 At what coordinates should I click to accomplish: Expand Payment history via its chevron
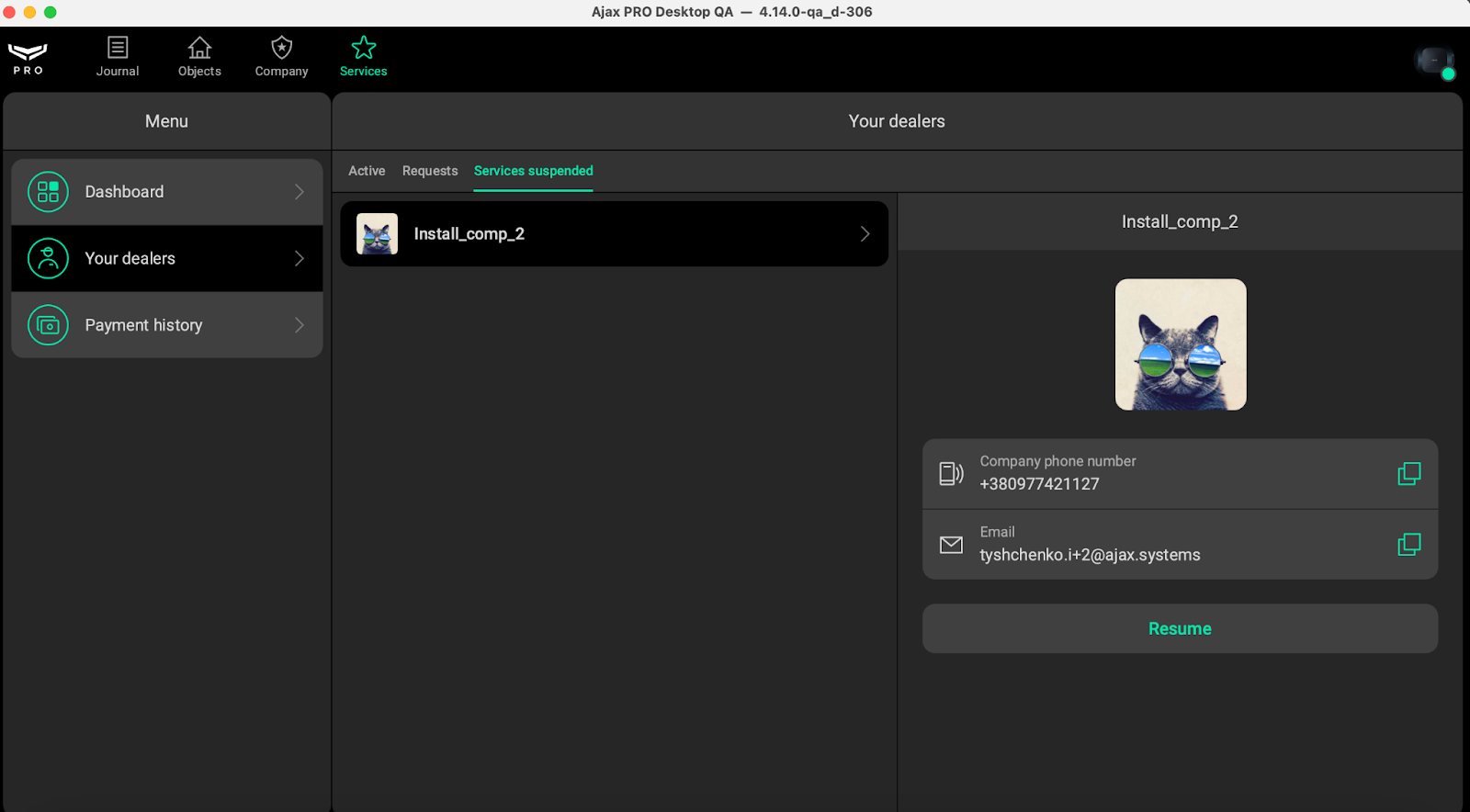pyautogui.click(x=300, y=325)
